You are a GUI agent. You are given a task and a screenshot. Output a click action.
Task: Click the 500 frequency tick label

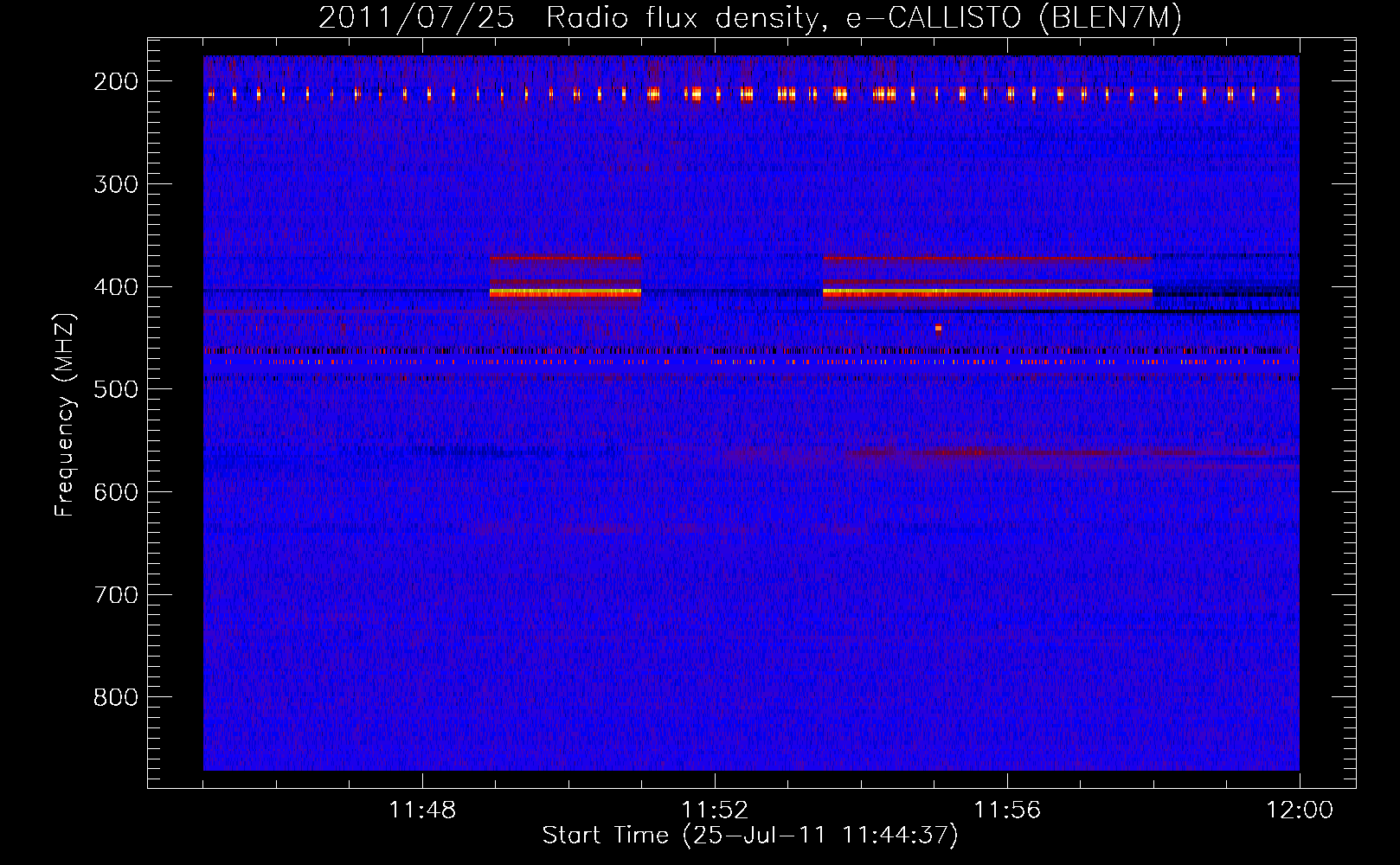click(x=116, y=389)
